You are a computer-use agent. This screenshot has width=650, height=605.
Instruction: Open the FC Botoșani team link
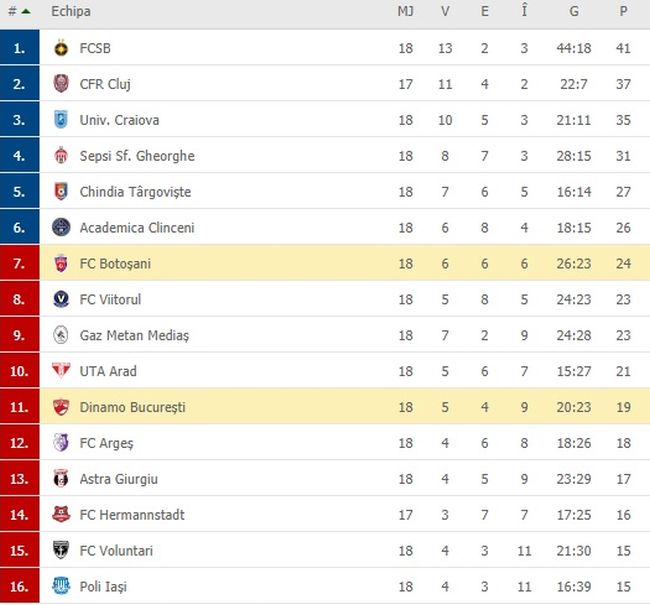click(x=115, y=264)
